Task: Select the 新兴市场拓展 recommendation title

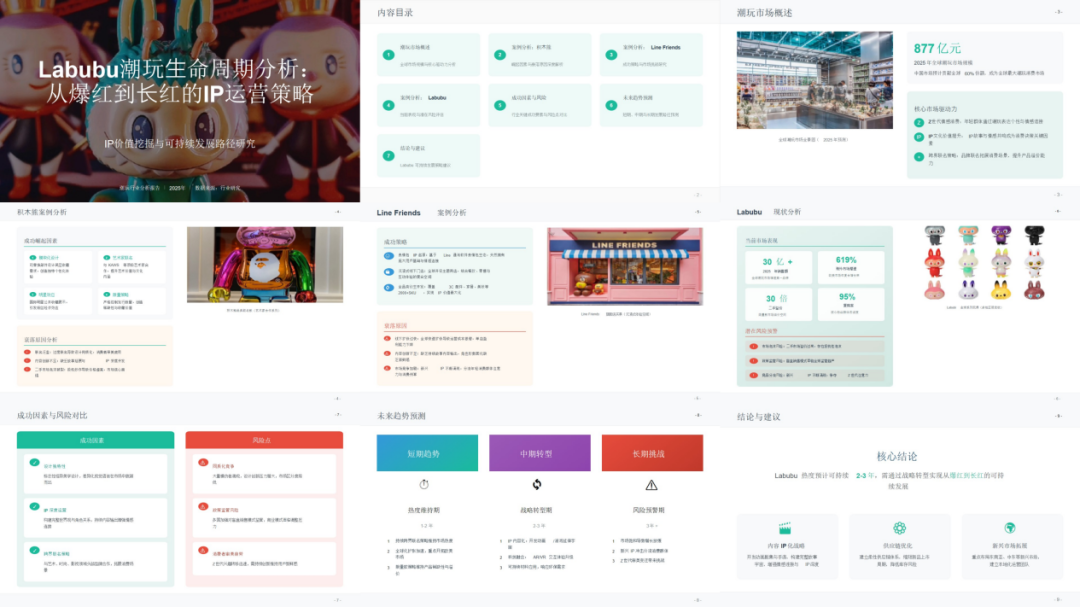Action: click(1010, 546)
